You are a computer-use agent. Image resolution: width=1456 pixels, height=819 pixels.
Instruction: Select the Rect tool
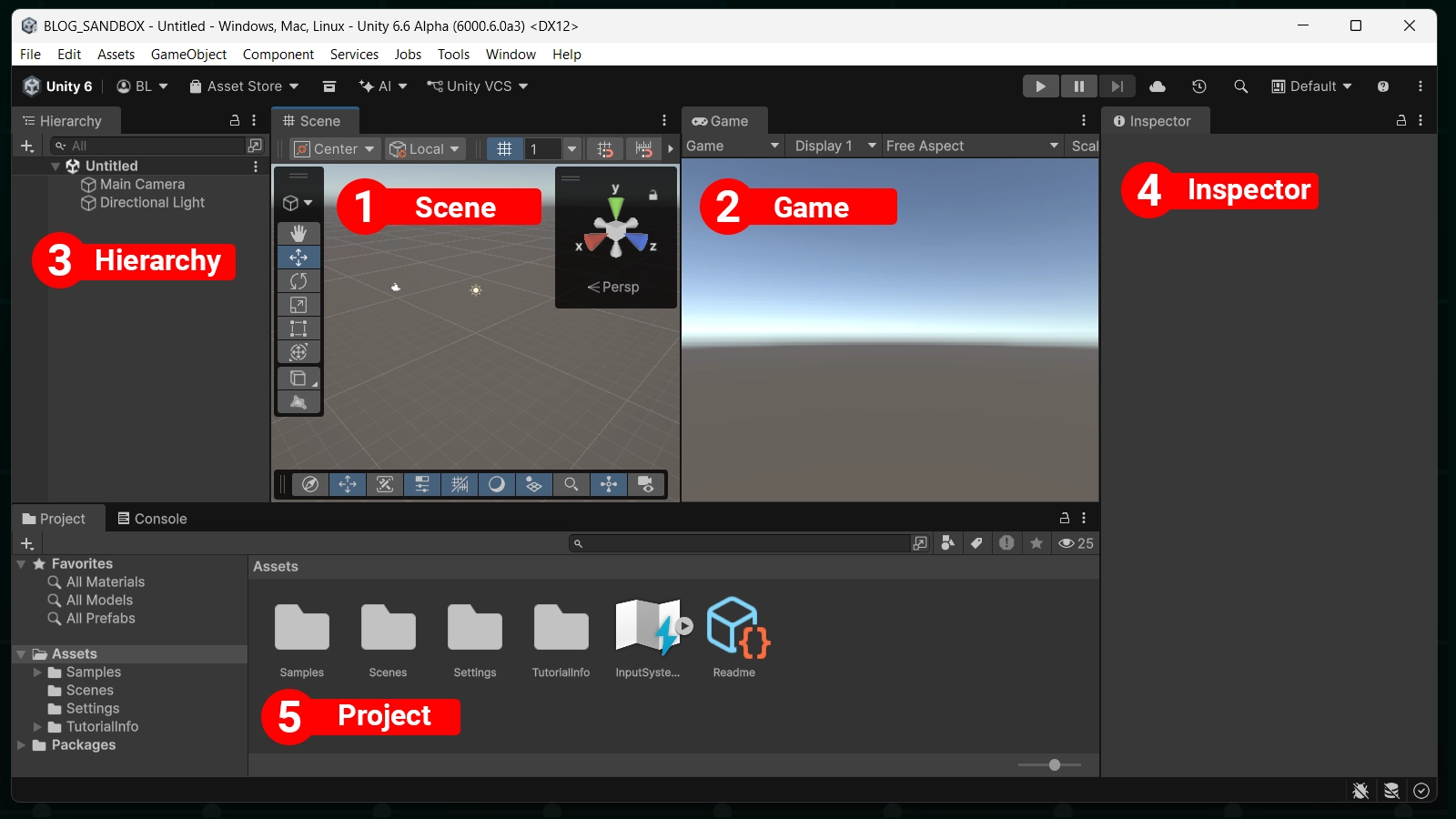(x=298, y=329)
